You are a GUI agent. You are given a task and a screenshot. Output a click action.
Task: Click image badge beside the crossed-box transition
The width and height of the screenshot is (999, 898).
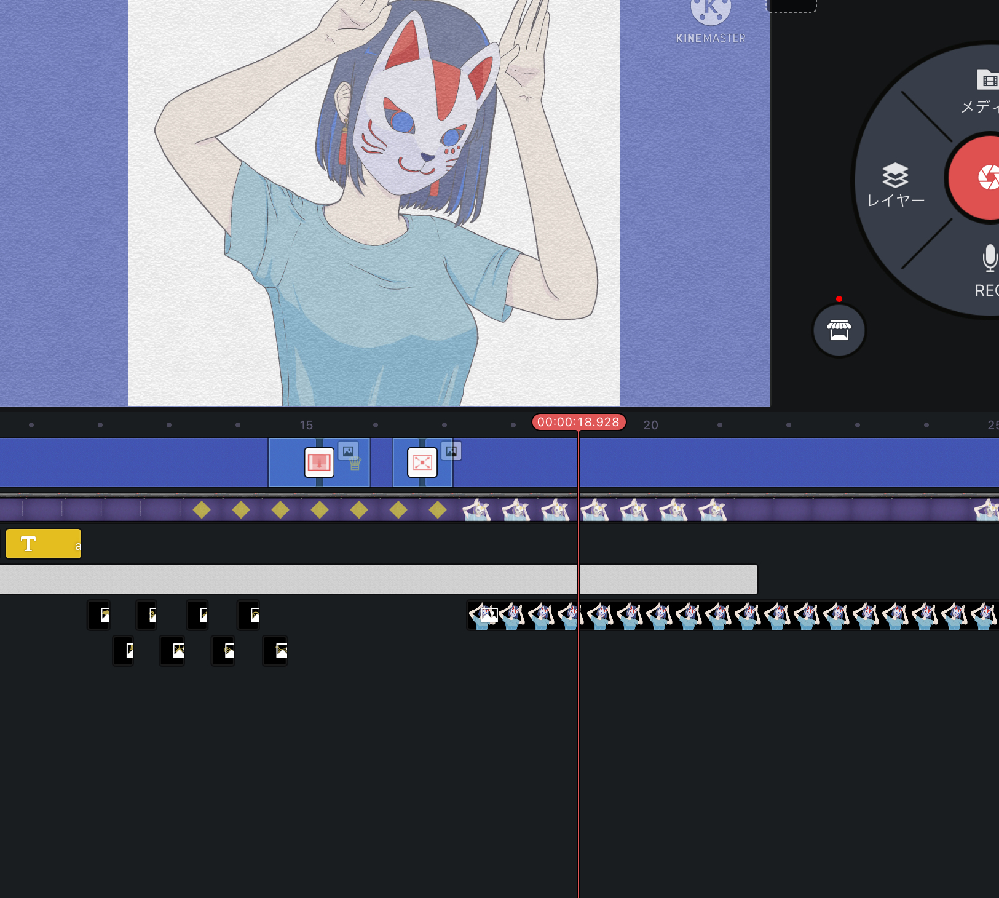point(451,451)
